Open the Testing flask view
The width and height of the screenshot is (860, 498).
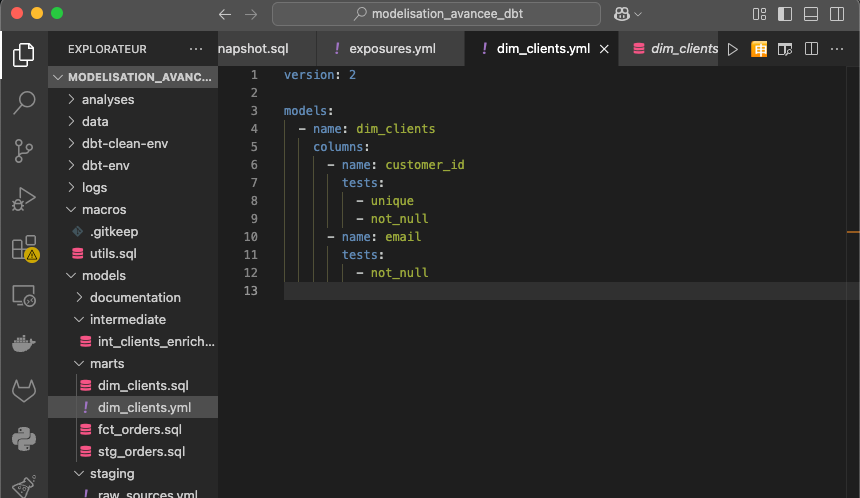tap(24, 485)
